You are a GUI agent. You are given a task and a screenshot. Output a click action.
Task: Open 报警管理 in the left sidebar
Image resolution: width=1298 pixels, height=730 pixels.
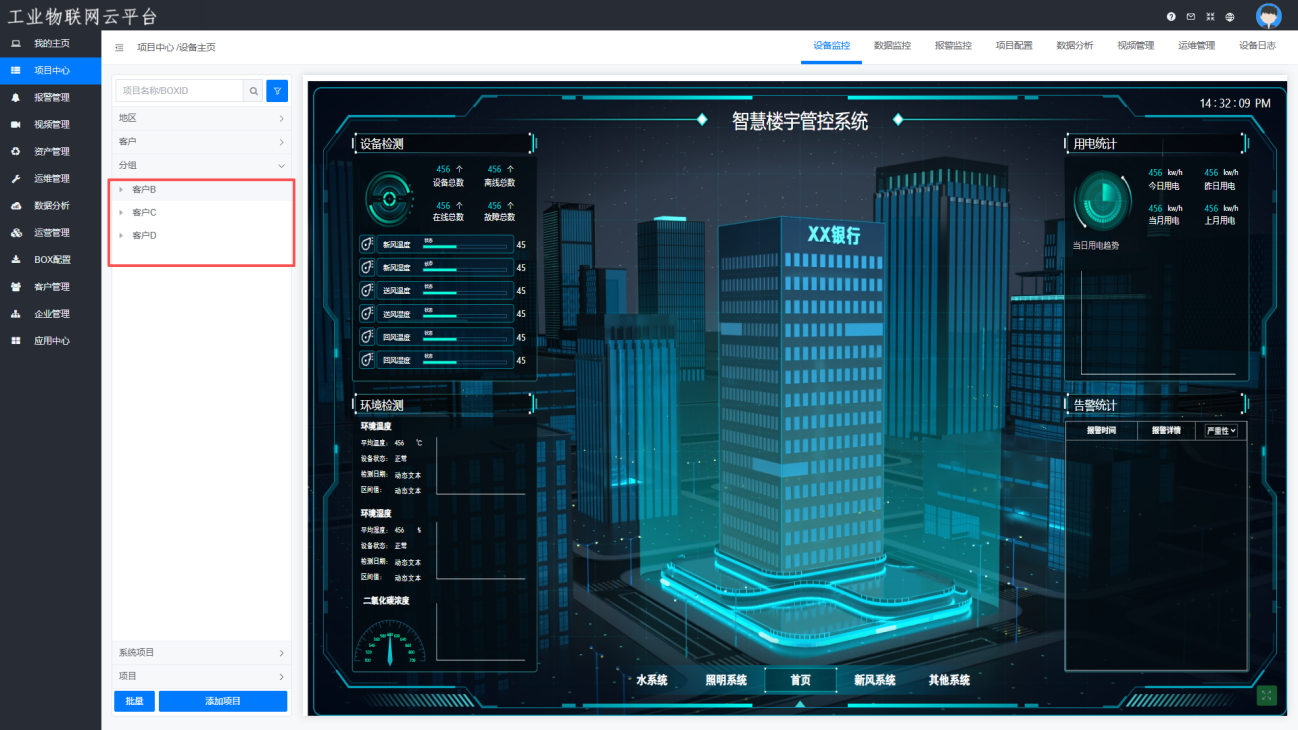click(51, 98)
